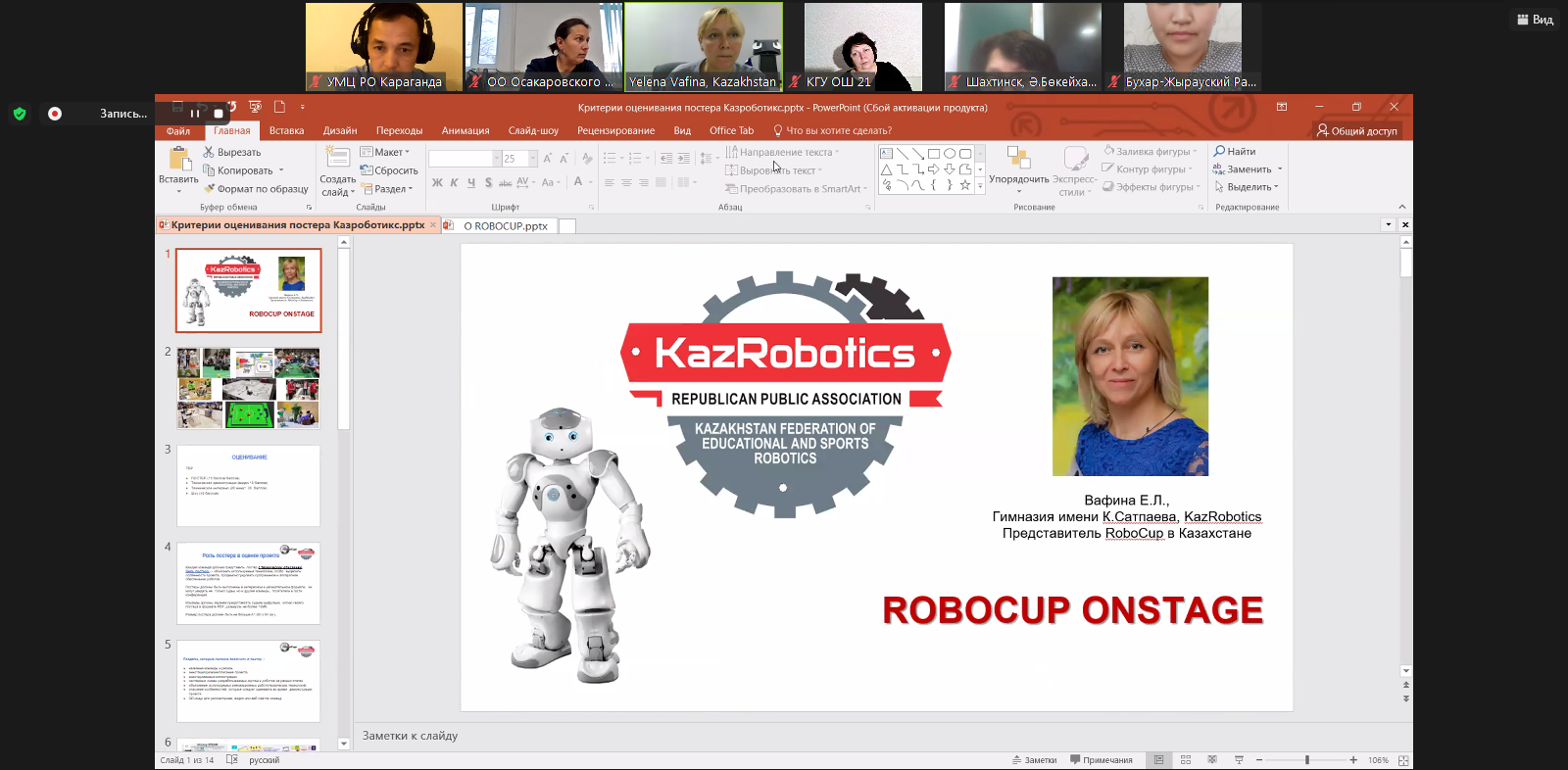The width and height of the screenshot is (1568, 770).
Task: Open the Replace (Заменить) dropdown arrow
Action: [1280, 169]
